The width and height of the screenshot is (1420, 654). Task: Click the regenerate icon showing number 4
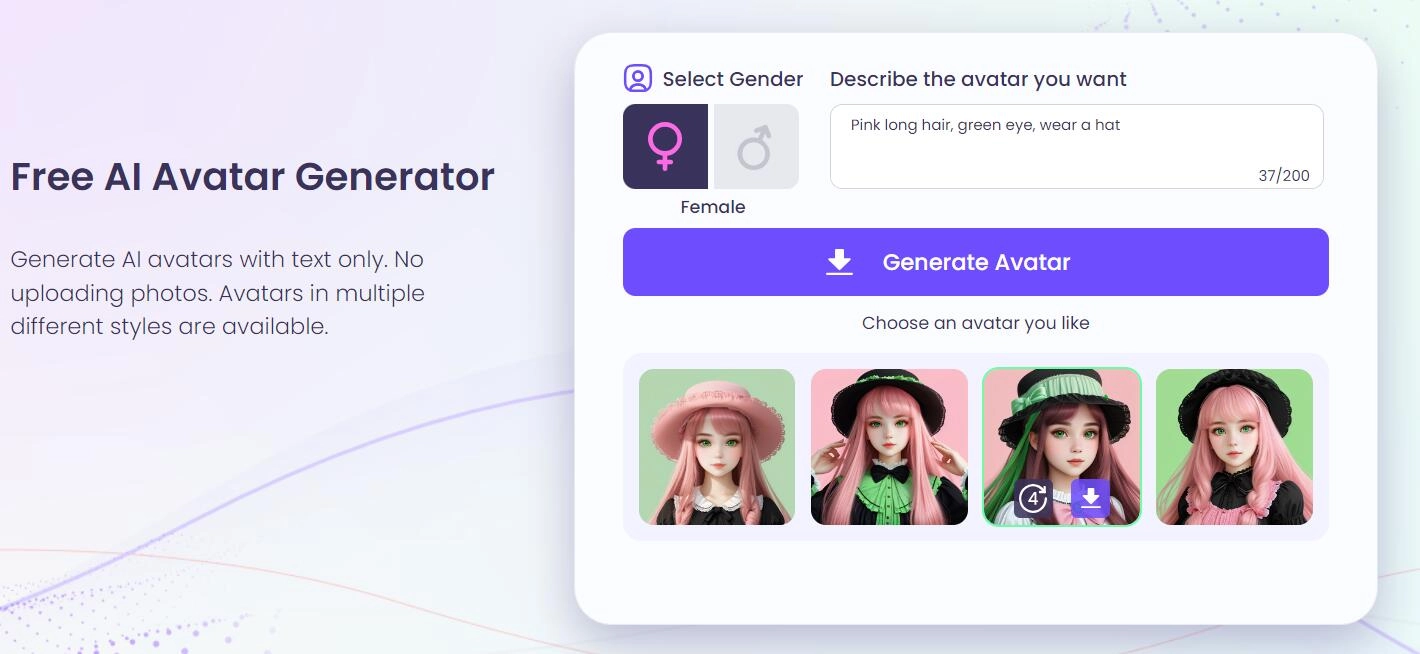point(1033,498)
